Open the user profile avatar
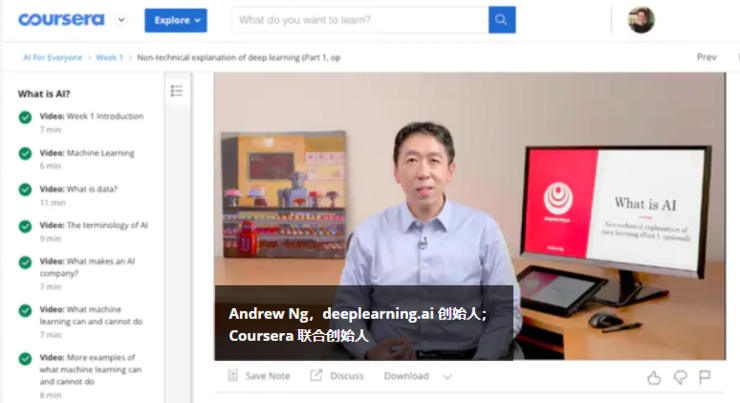Screen dimensions: 740x403 point(641,20)
